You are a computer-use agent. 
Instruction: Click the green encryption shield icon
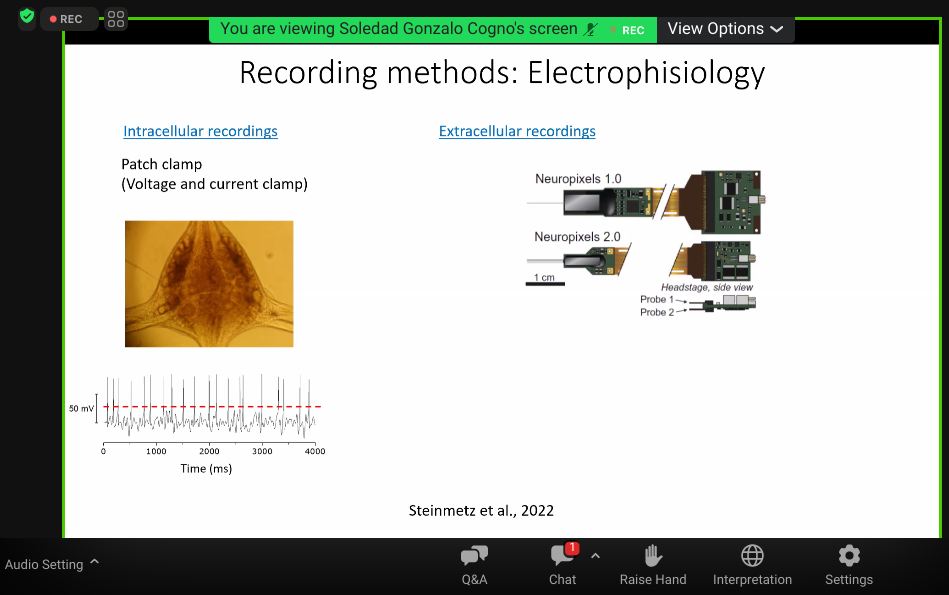pos(27,18)
